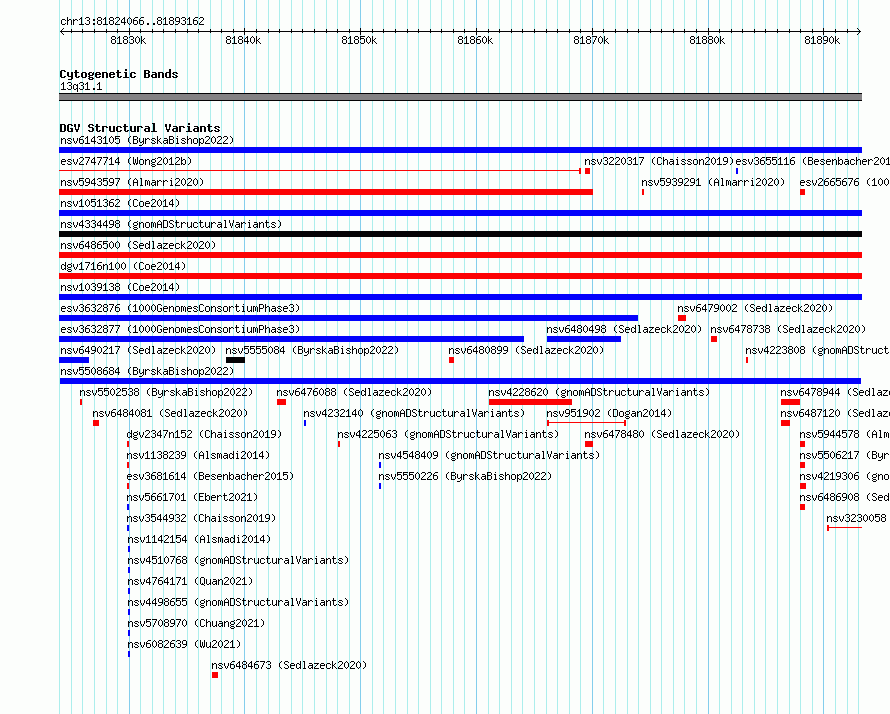Image resolution: width=890 pixels, height=714 pixels.
Task: Click the chr13:81824066..81893162 coordinate label
Action: (132, 21)
